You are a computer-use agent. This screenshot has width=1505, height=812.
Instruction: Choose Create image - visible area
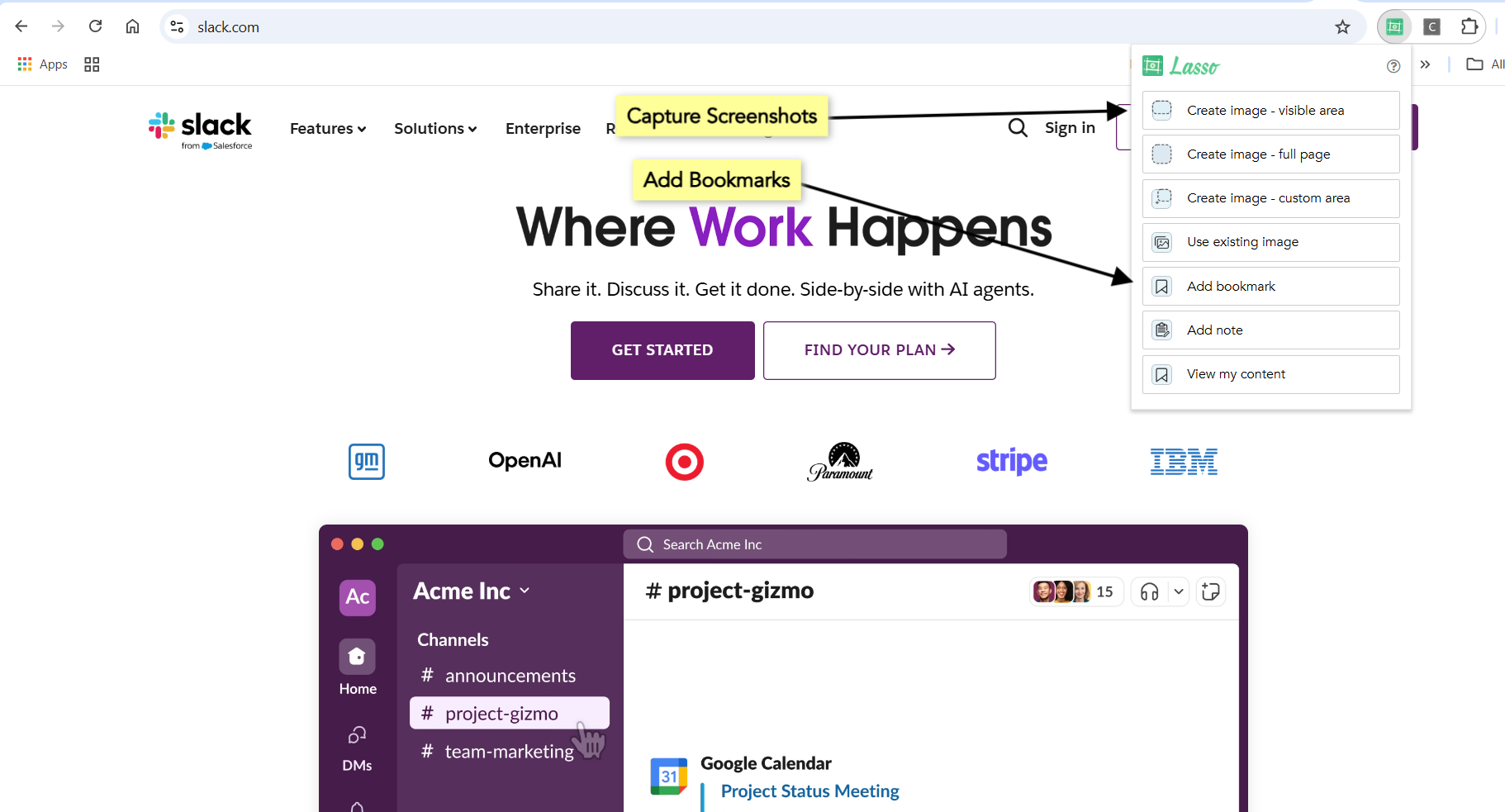[x=1270, y=110]
